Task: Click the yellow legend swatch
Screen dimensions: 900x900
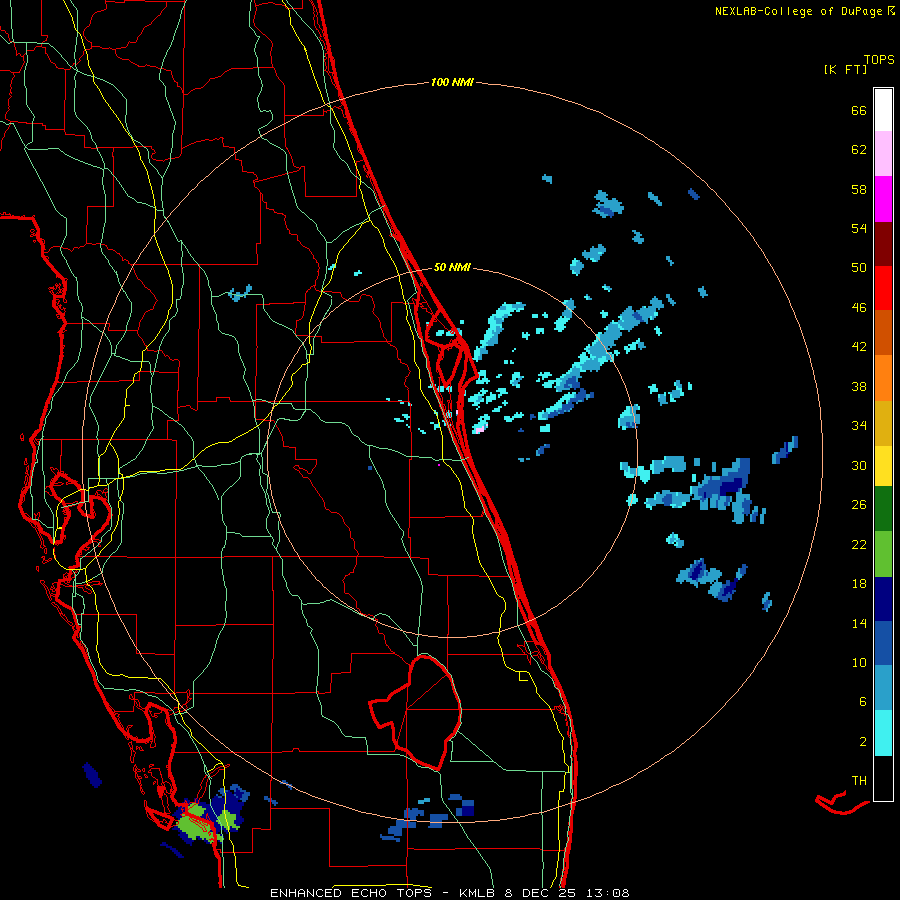Action: pyautogui.click(x=883, y=465)
